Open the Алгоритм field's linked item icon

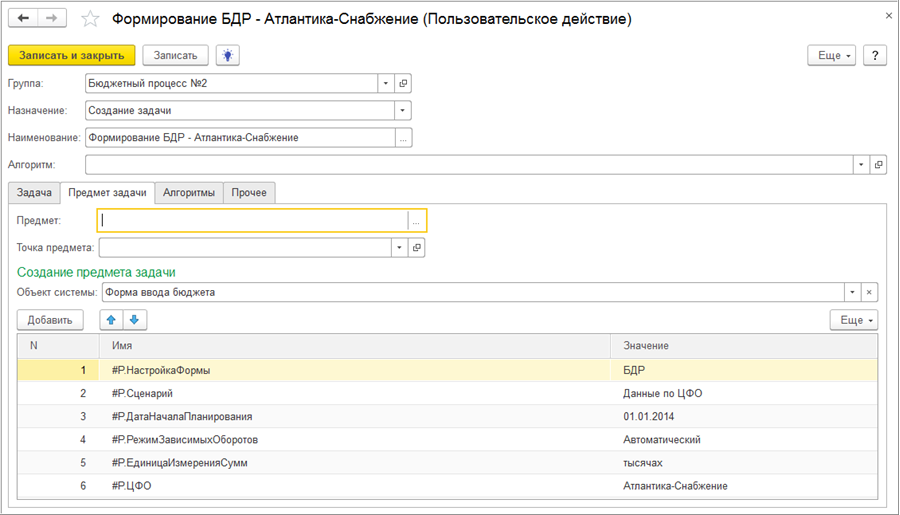pyautogui.click(x=878, y=164)
